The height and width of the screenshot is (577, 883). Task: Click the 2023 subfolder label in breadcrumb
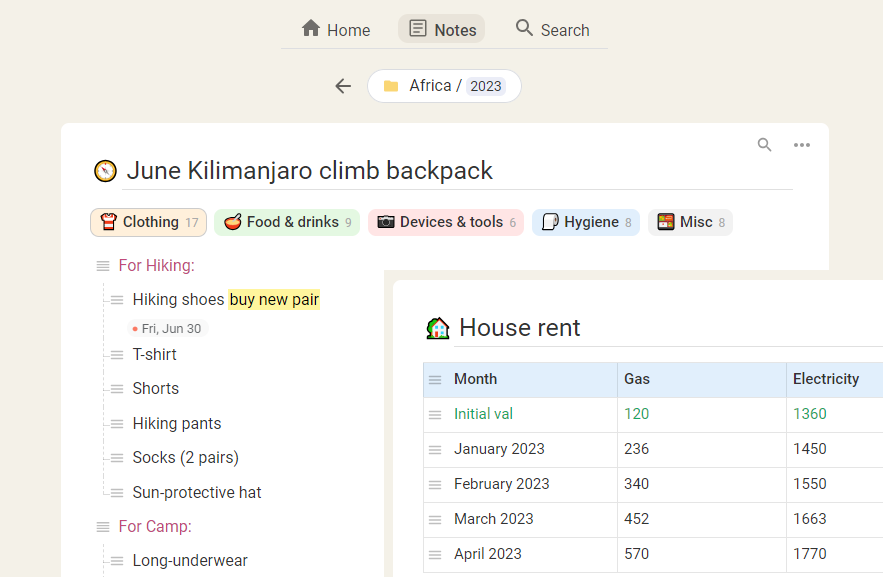pos(486,86)
